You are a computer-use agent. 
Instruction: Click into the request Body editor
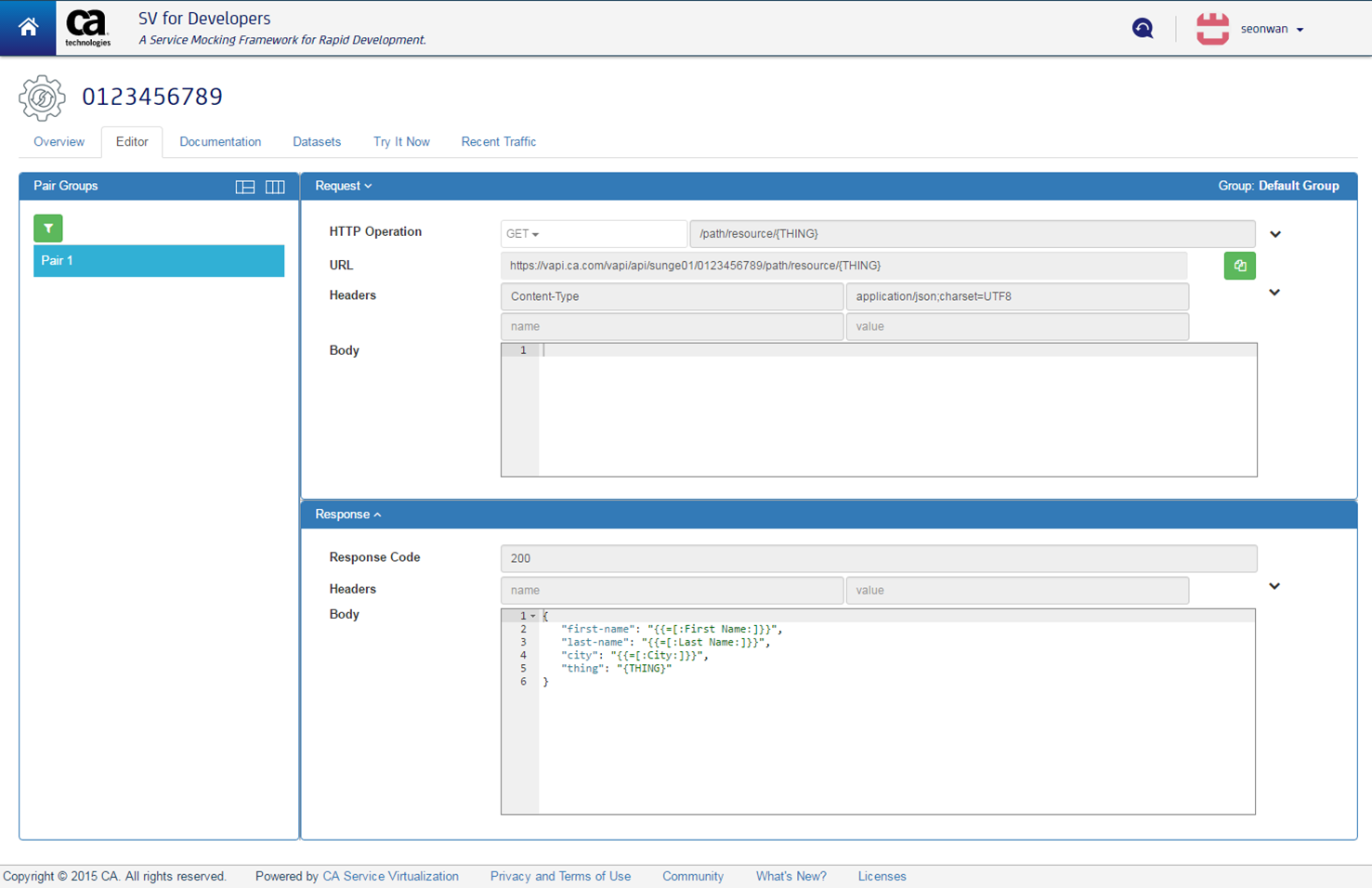(879, 410)
